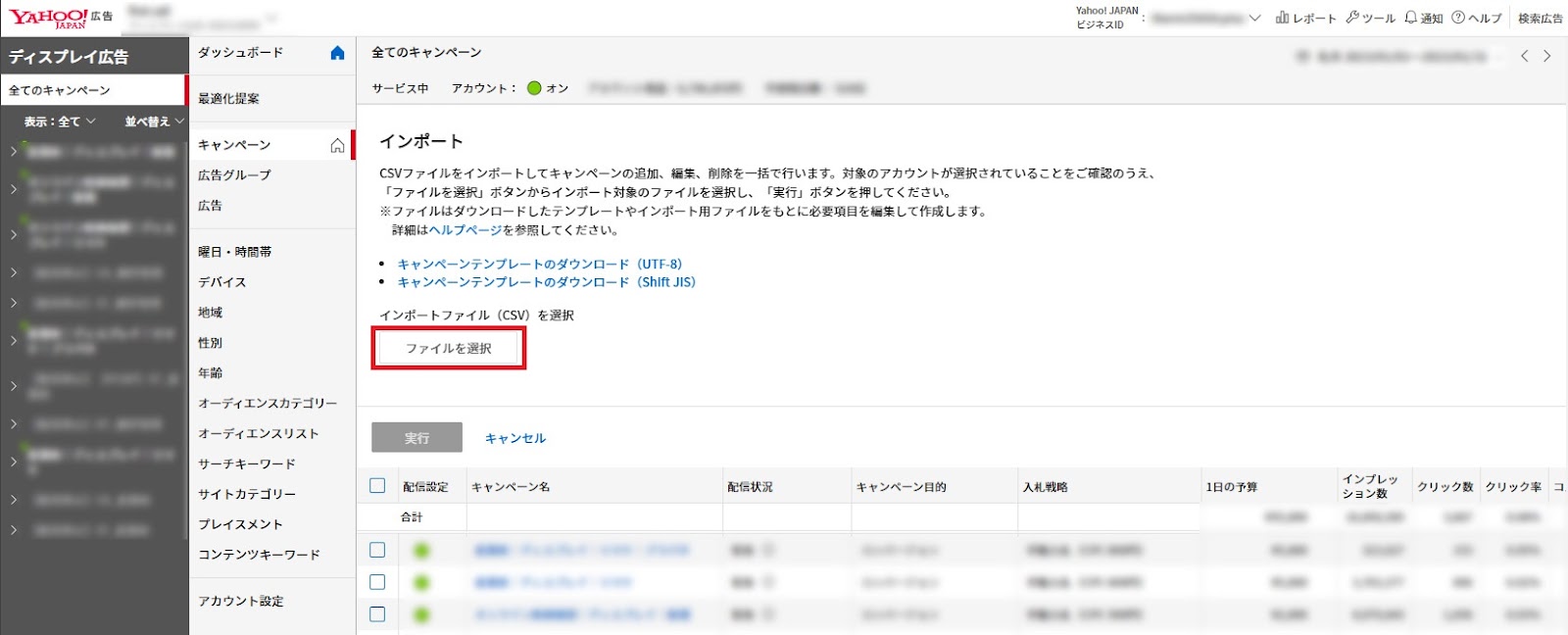Tick the select-all checkbox in table header
Screen dimensions: 1568x635
tap(377, 486)
